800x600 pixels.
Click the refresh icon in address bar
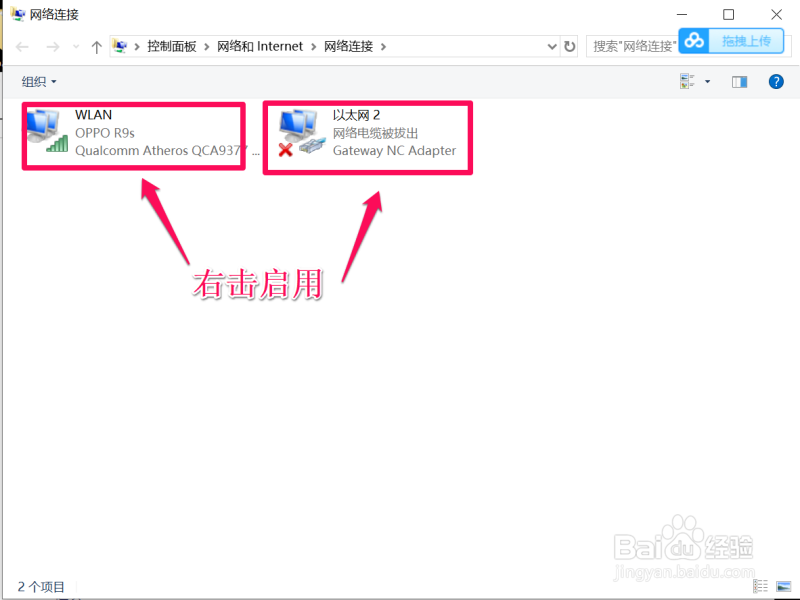pos(570,46)
